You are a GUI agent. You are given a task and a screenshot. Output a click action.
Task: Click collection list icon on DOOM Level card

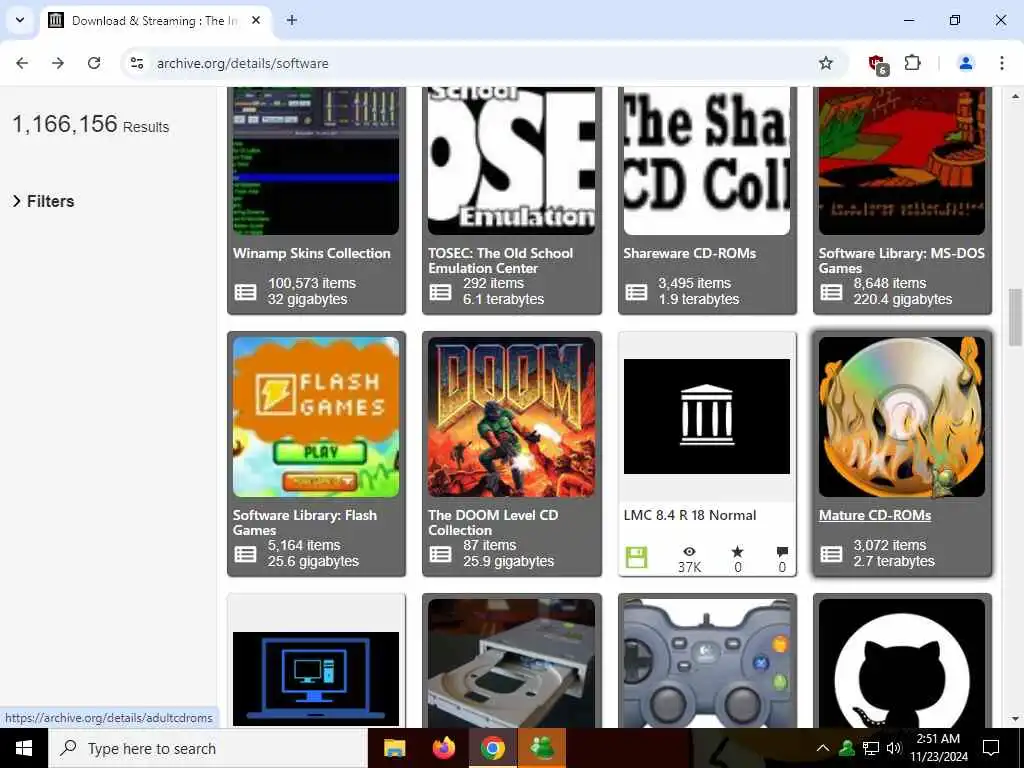point(440,554)
